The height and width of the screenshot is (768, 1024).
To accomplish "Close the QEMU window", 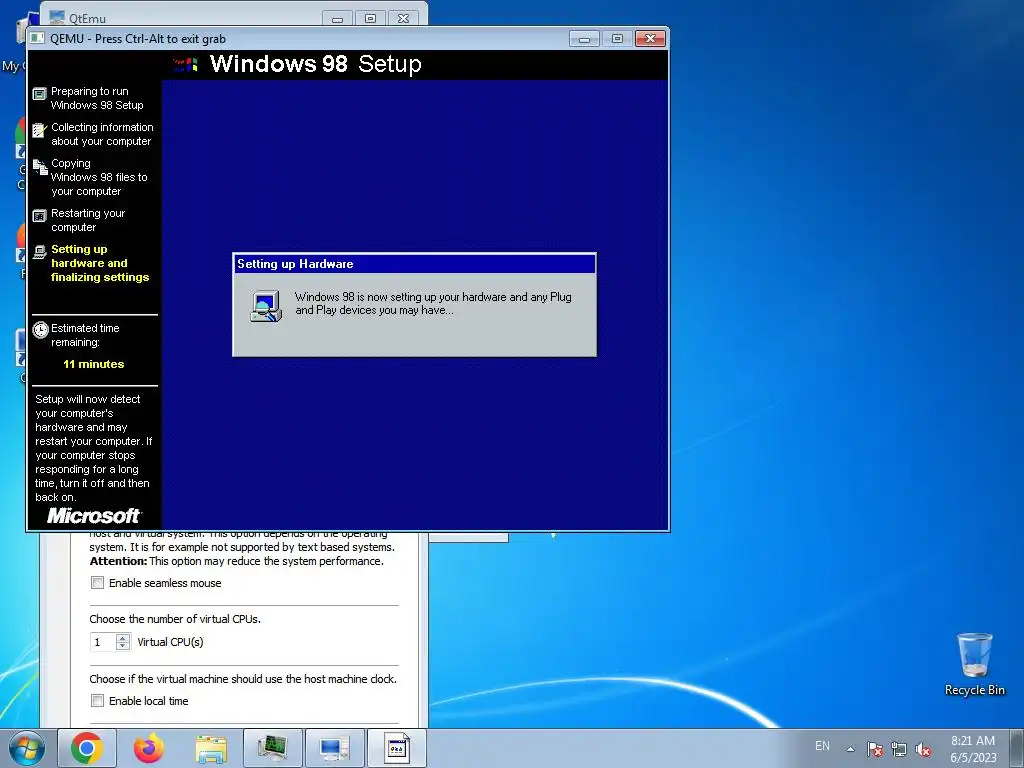I will point(650,39).
